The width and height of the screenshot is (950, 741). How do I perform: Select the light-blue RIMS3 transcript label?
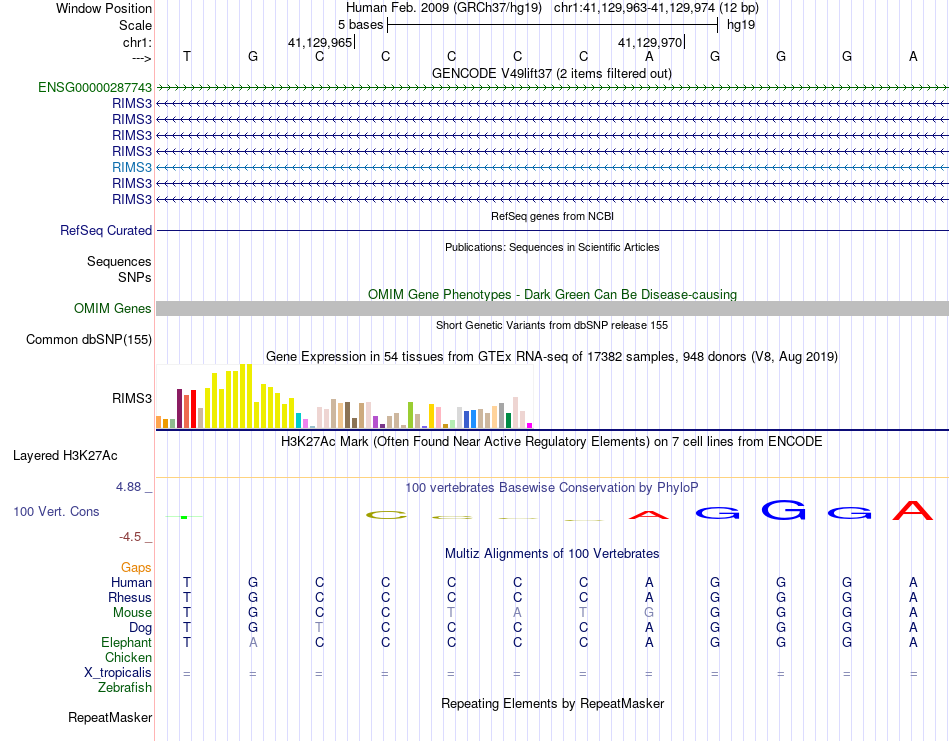pos(131,167)
